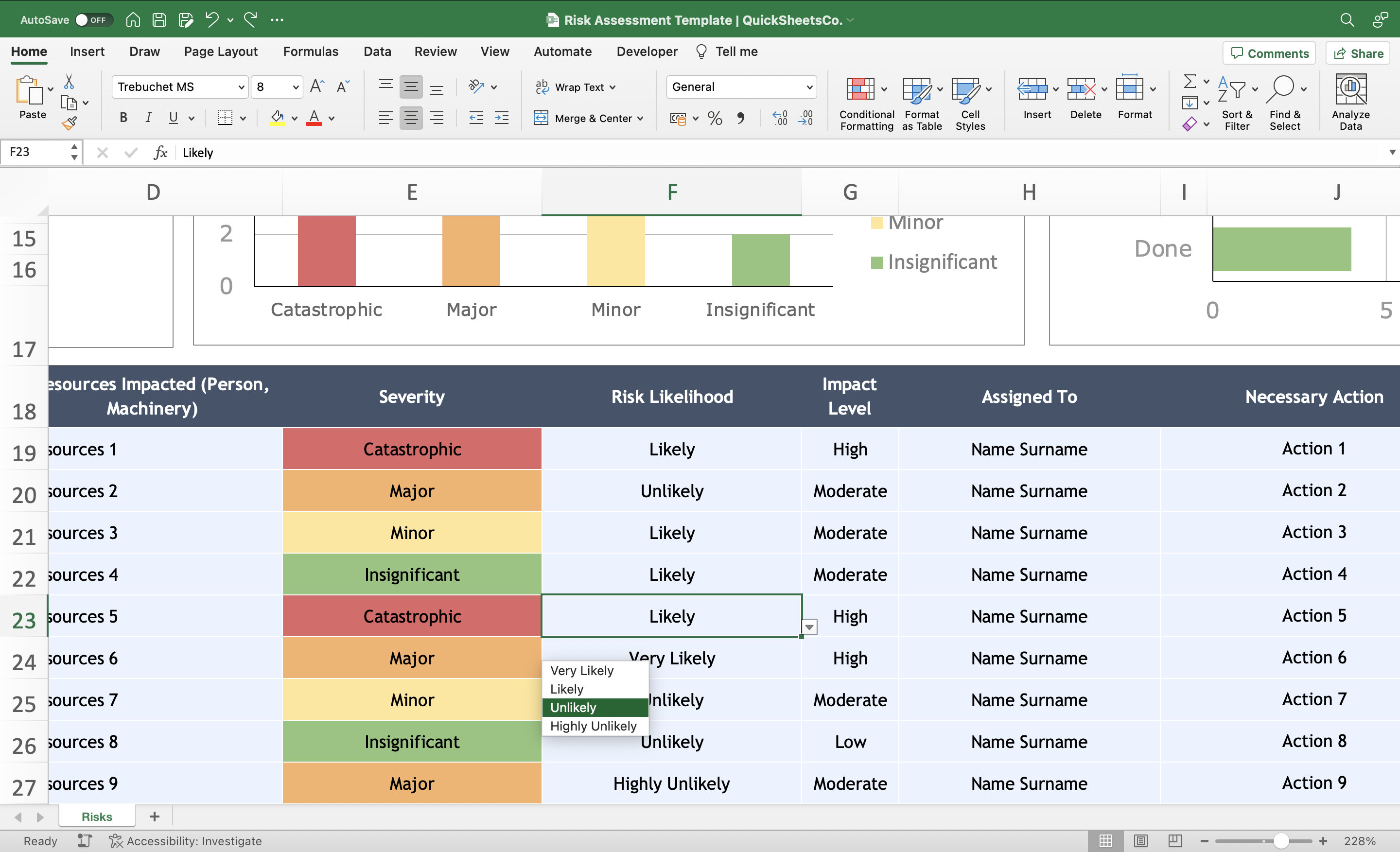
Task: Click the Merge & Center control
Action: click(x=589, y=118)
